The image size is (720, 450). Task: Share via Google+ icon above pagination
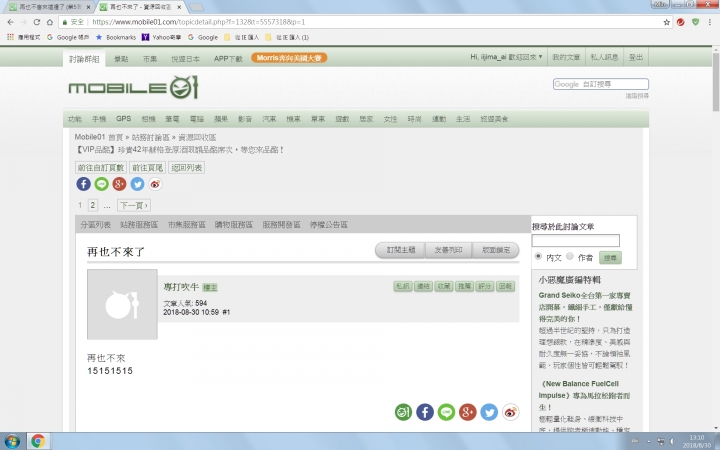[119, 184]
